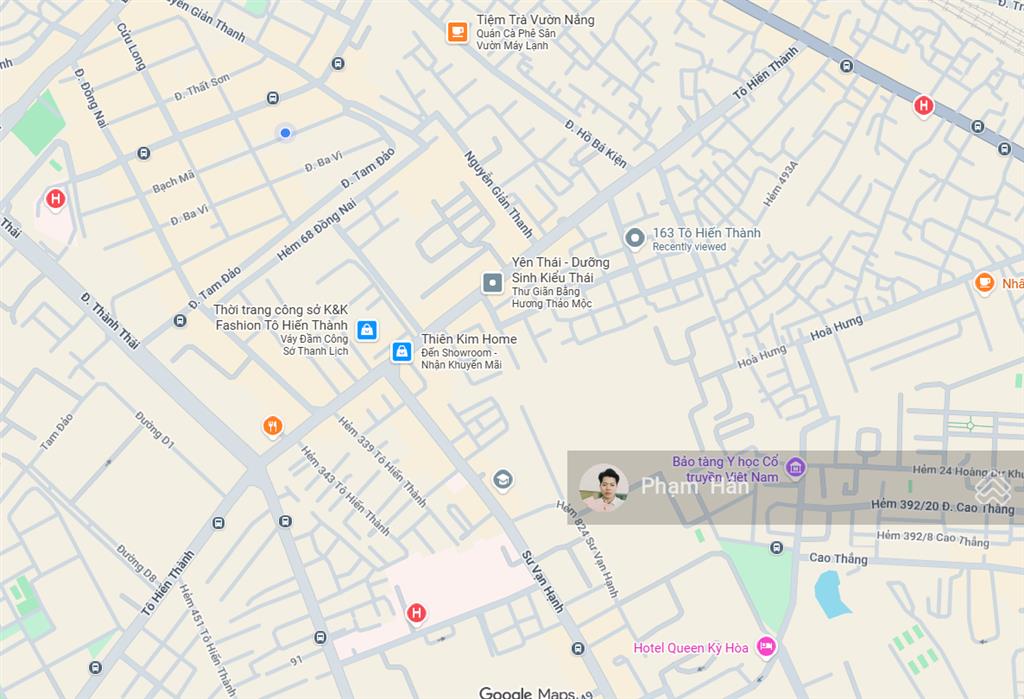Screen dimensions: 1024x699
Task: Click the Bảo tàng Y học museum icon
Action: pyautogui.click(x=795, y=467)
